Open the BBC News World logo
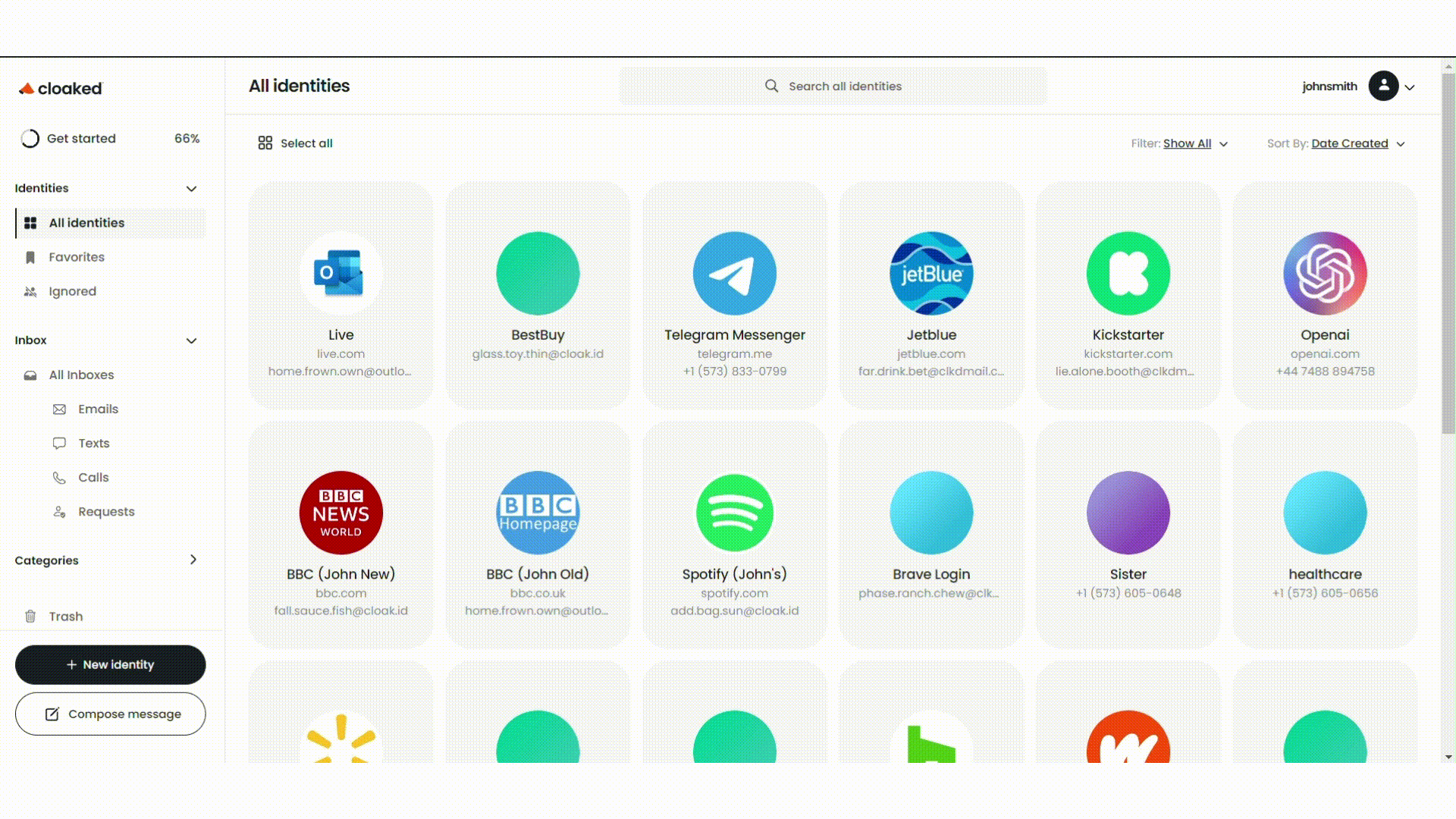Image resolution: width=1456 pixels, height=819 pixels. 340,513
